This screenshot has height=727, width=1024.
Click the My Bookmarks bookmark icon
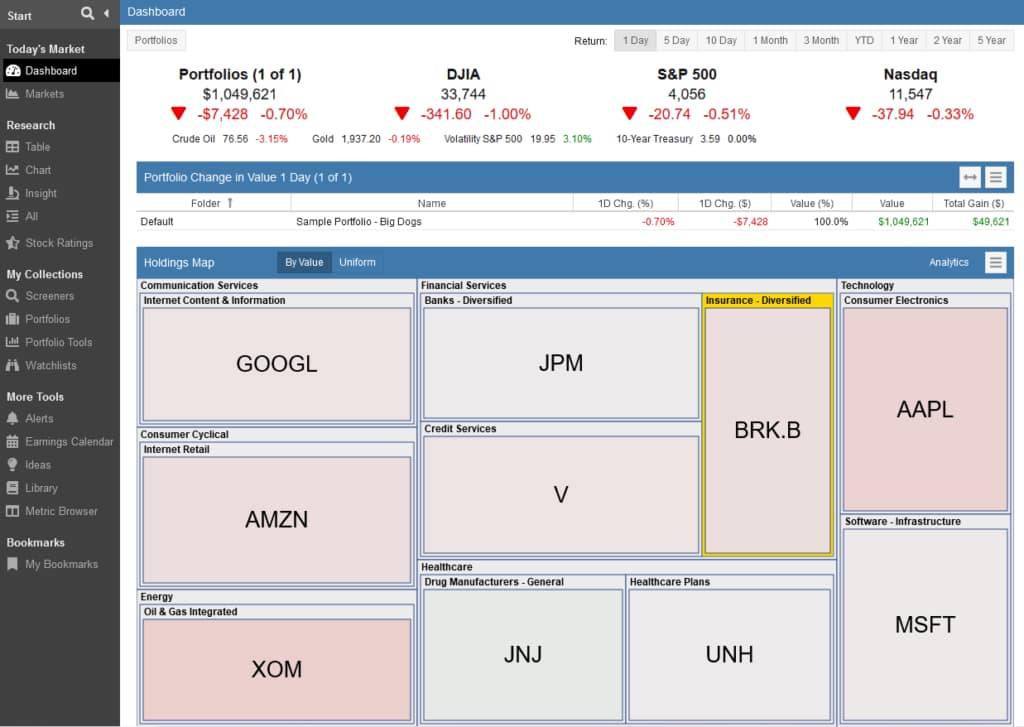(12, 564)
